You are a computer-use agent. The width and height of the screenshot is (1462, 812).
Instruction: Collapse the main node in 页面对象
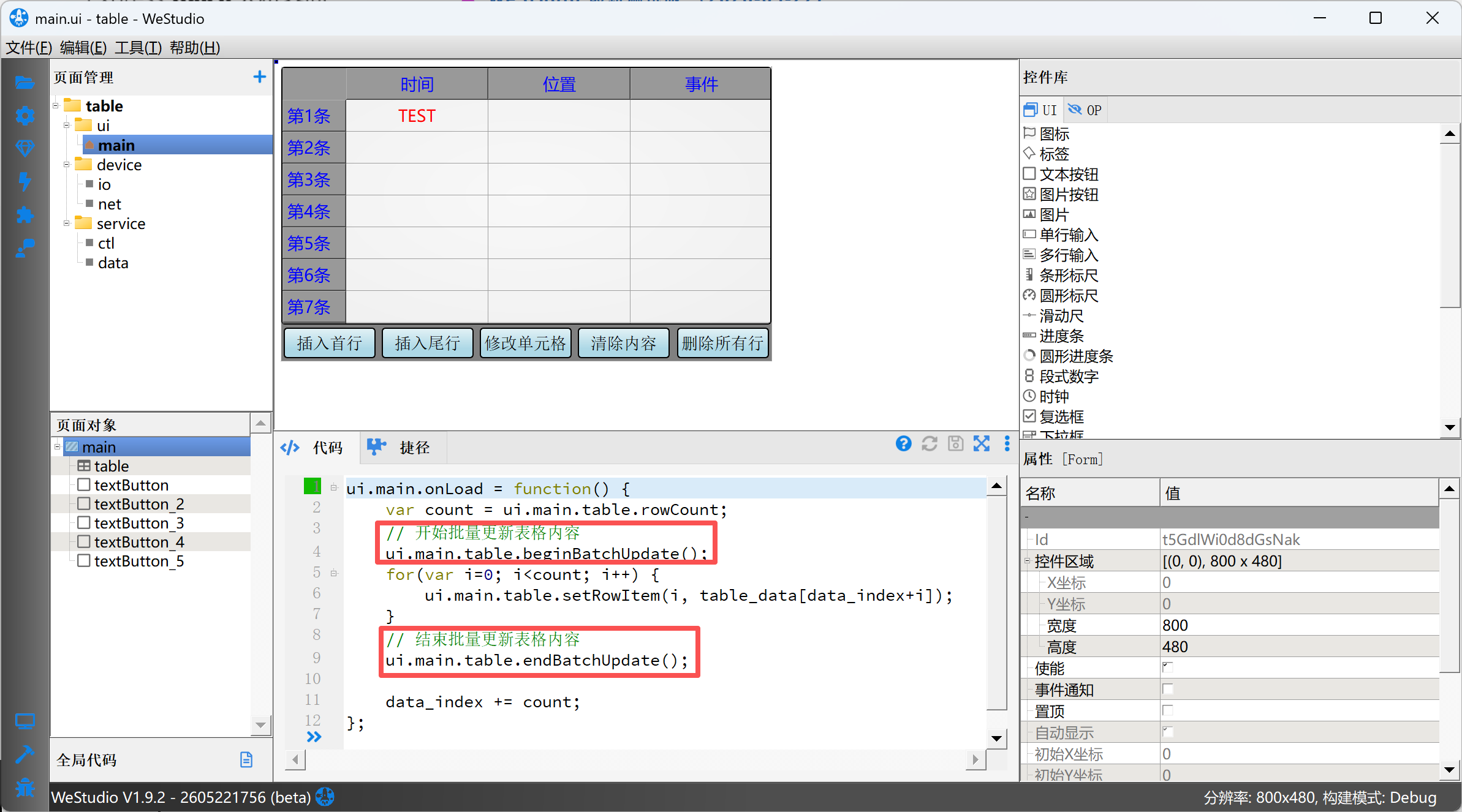click(x=58, y=446)
